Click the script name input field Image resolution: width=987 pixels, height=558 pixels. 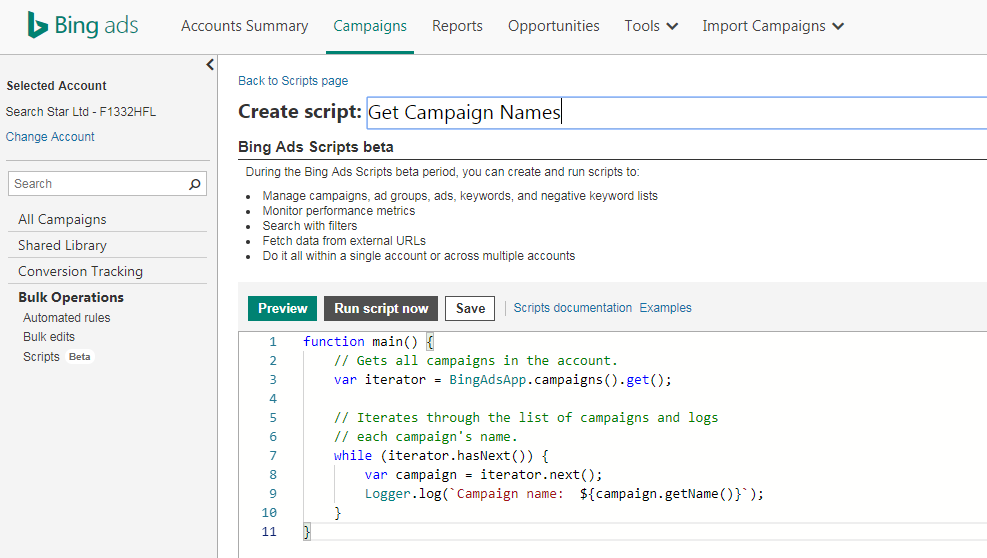[x=677, y=113]
